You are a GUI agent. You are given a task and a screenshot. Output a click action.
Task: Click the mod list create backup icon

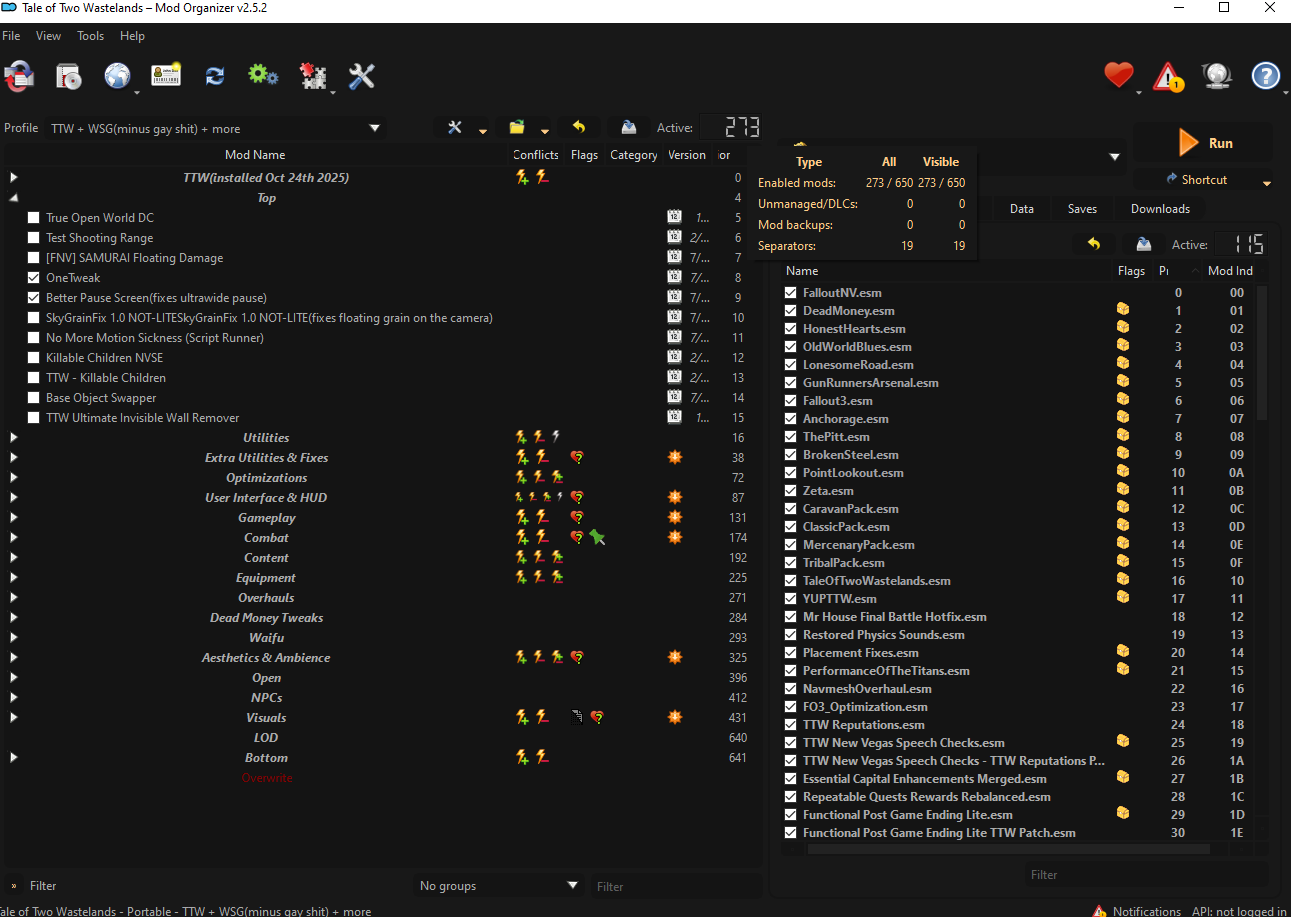click(628, 128)
